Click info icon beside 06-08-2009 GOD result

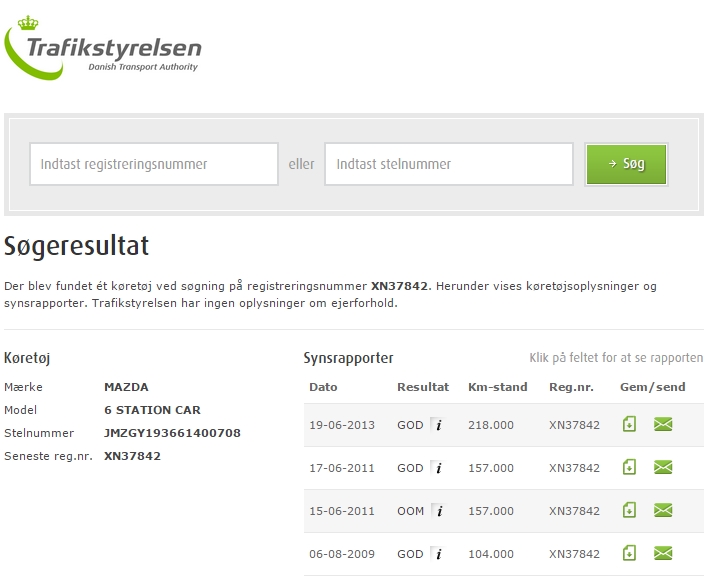click(x=437, y=554)
